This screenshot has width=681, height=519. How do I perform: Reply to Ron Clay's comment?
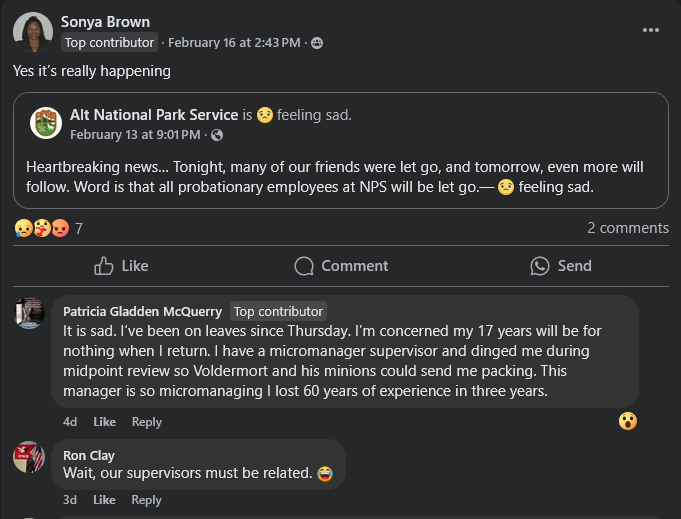tap(146, 500)
